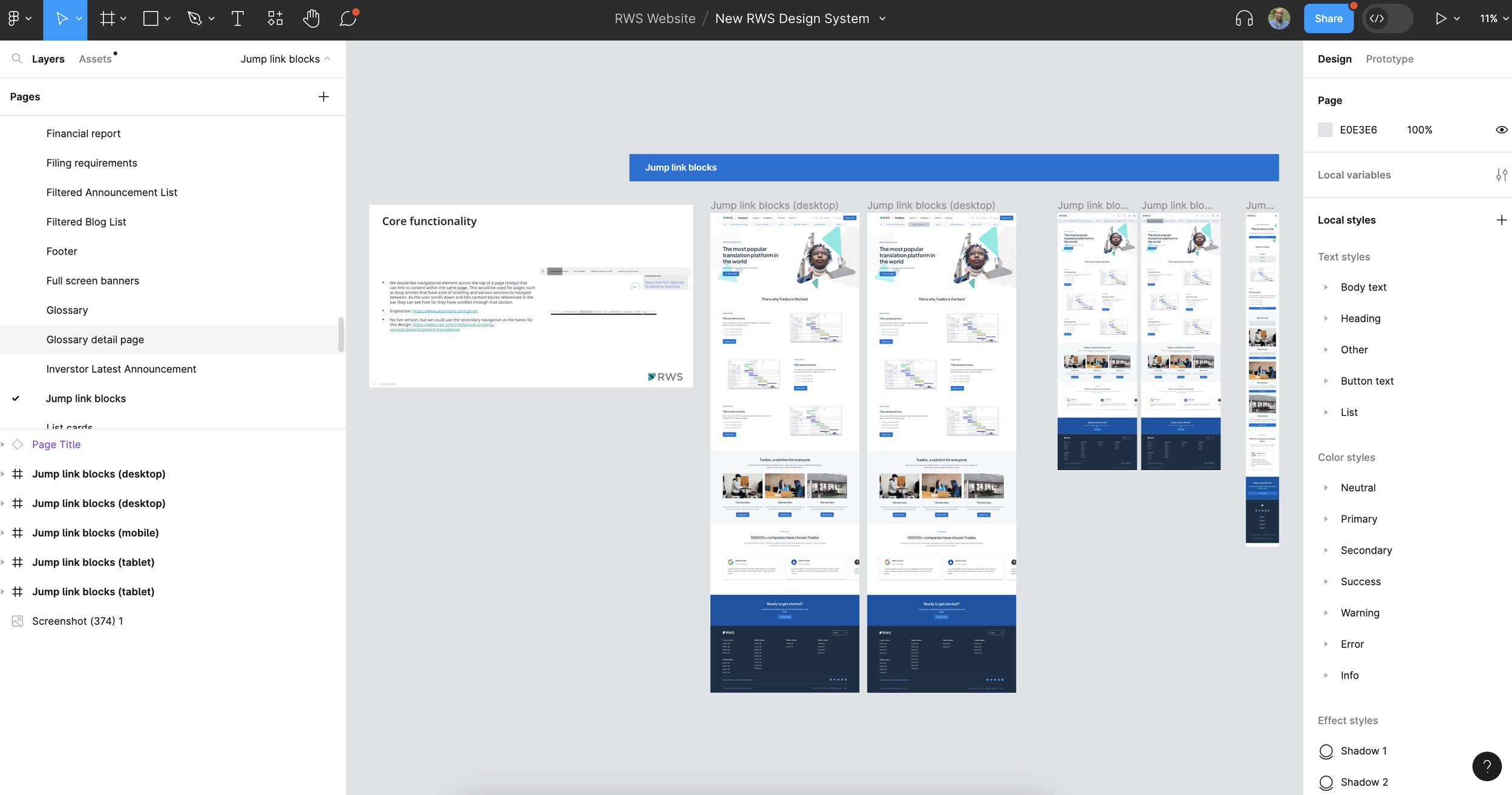
Task: Add a new local style
Action: pos(1501,220)
